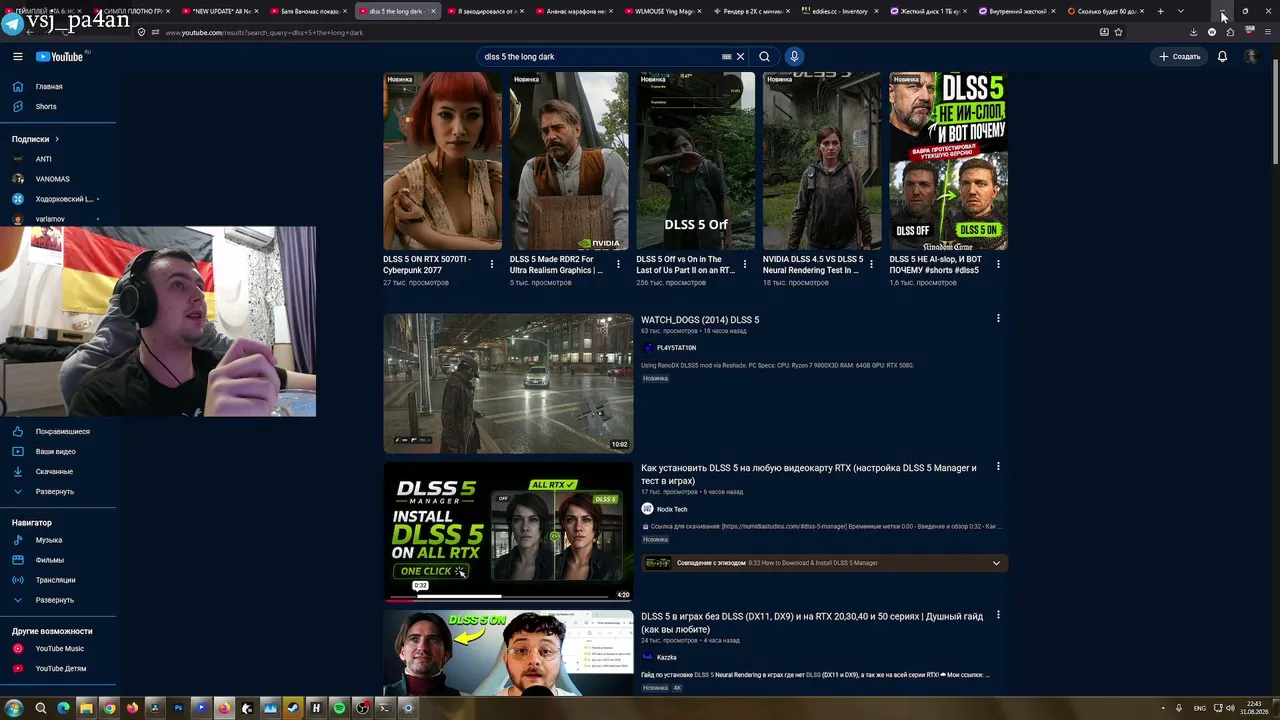The width and height of the screenshot is (1280, 720).
Task: Open Ваши видео in the sidebar
Action: click(58, 452)
